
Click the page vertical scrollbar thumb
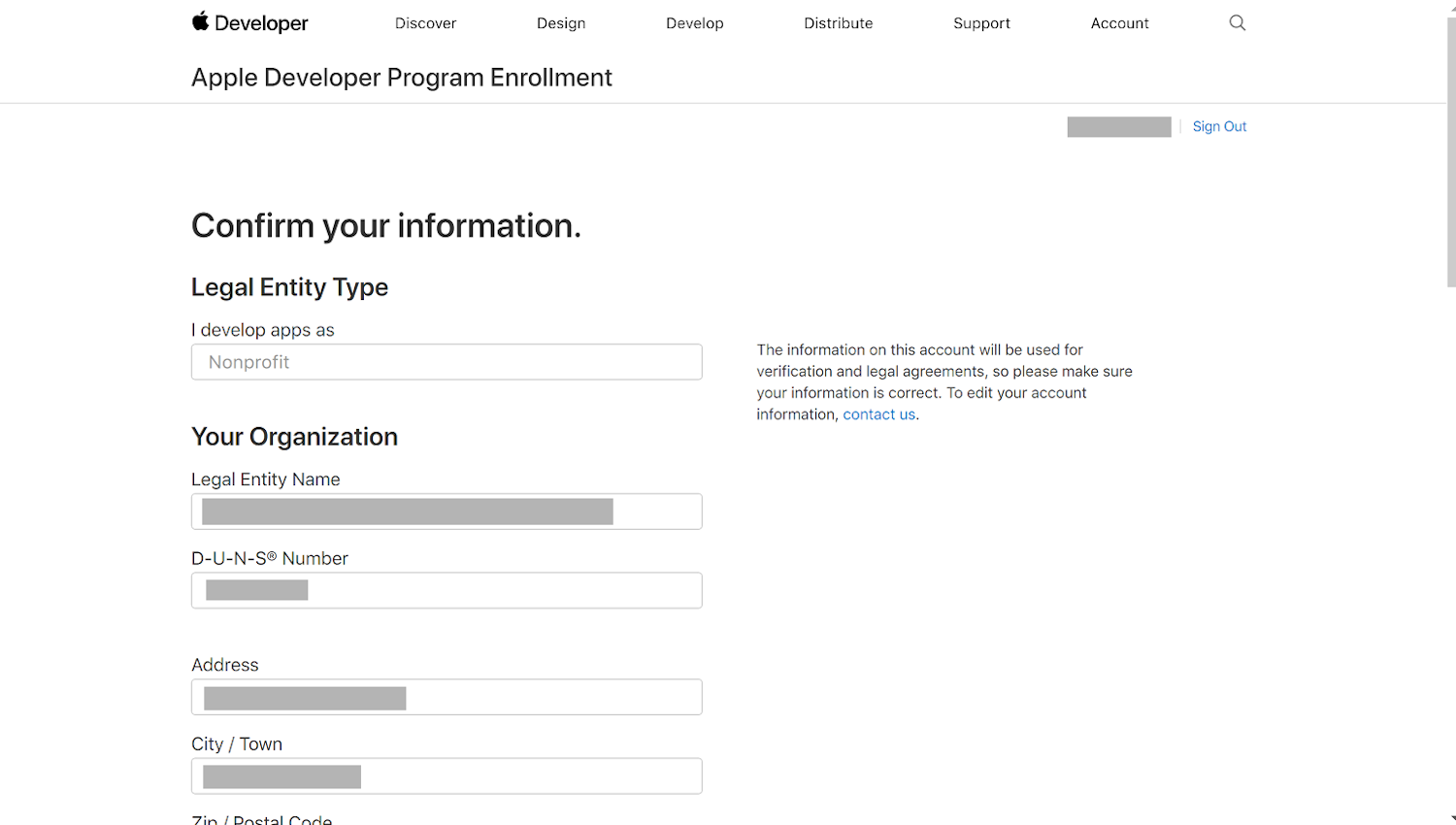(1451, 150)
